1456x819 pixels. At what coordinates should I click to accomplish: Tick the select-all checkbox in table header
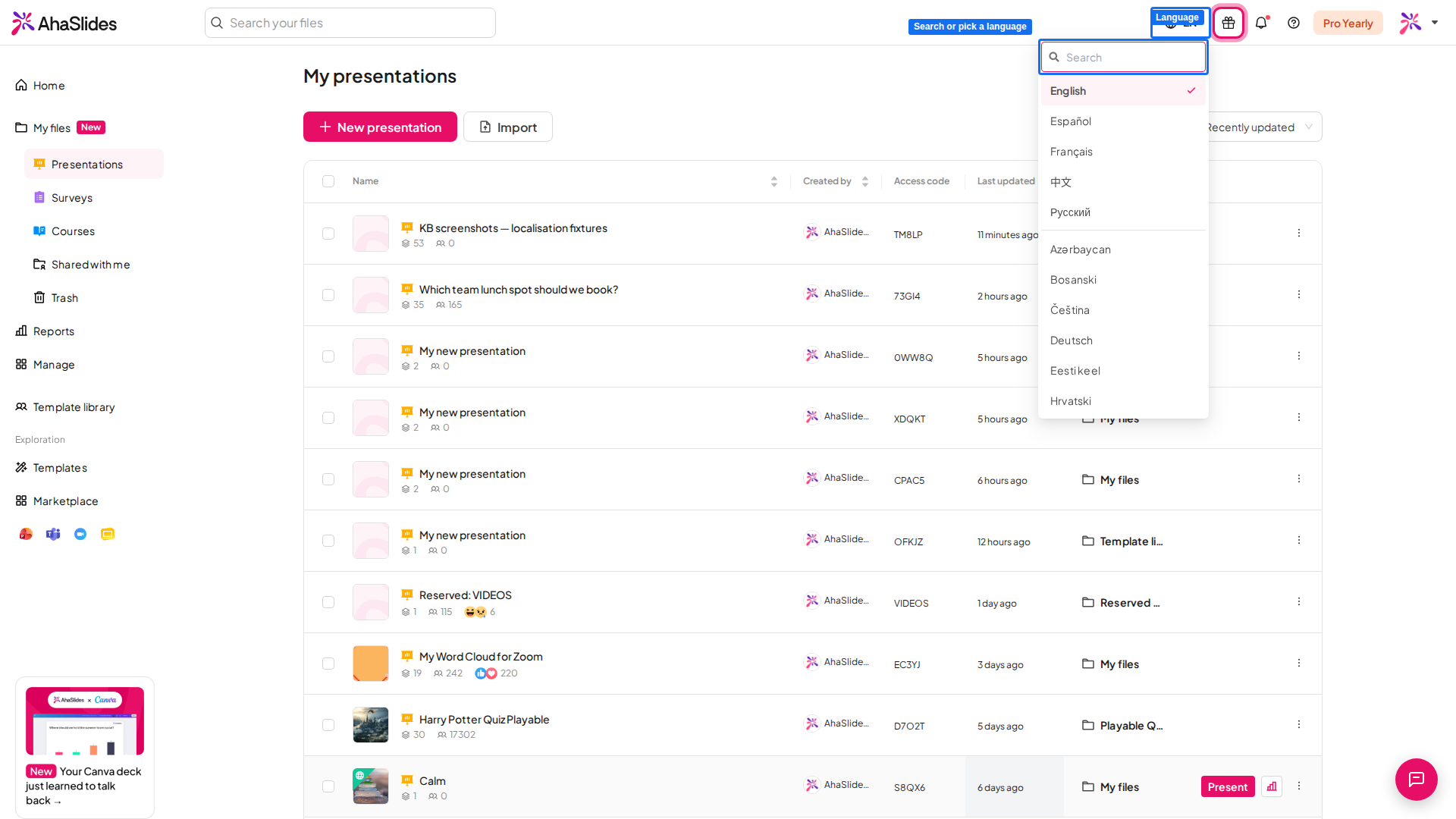coord(328,181)
